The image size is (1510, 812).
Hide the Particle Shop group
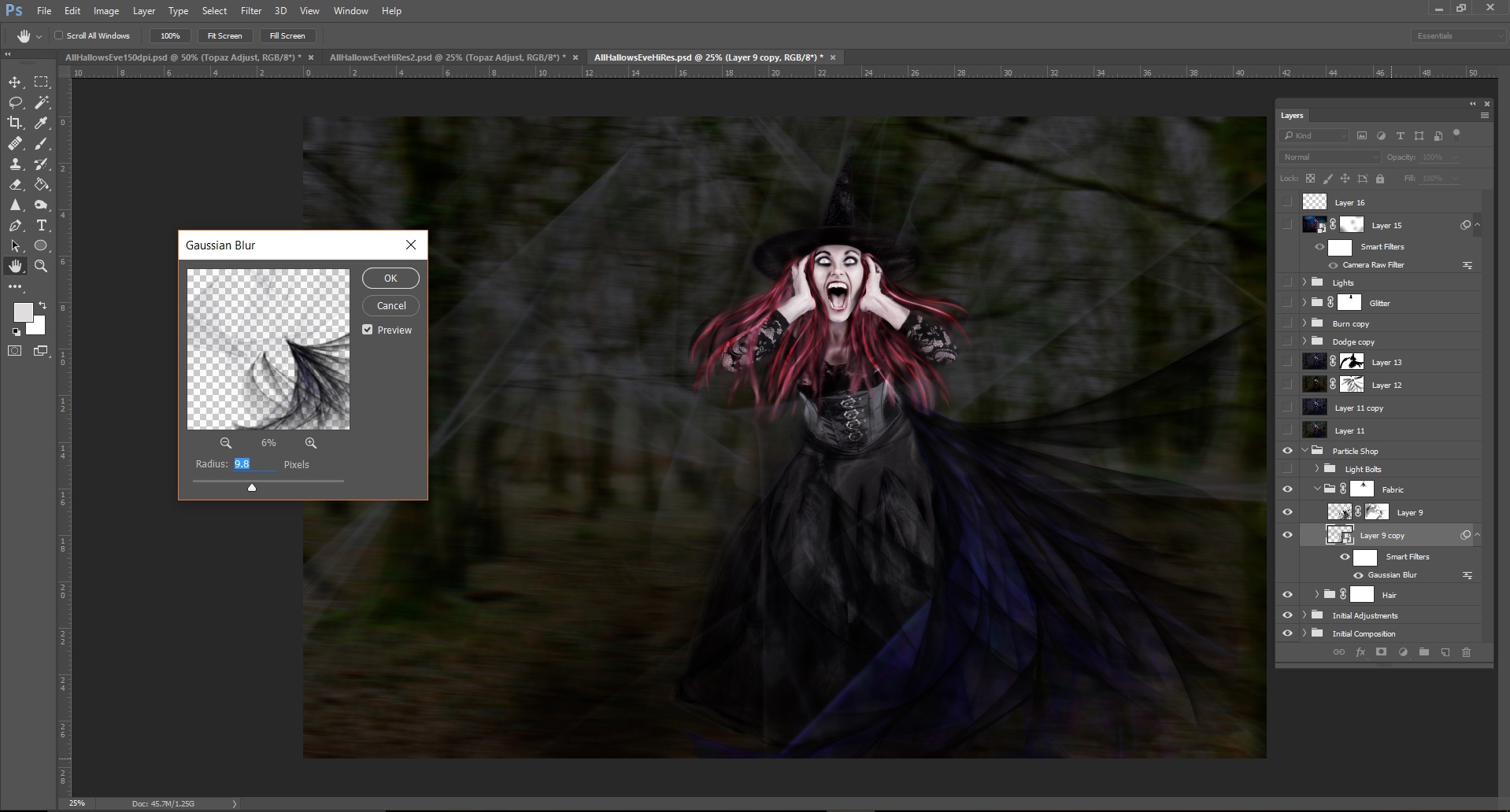(1288, 450)
